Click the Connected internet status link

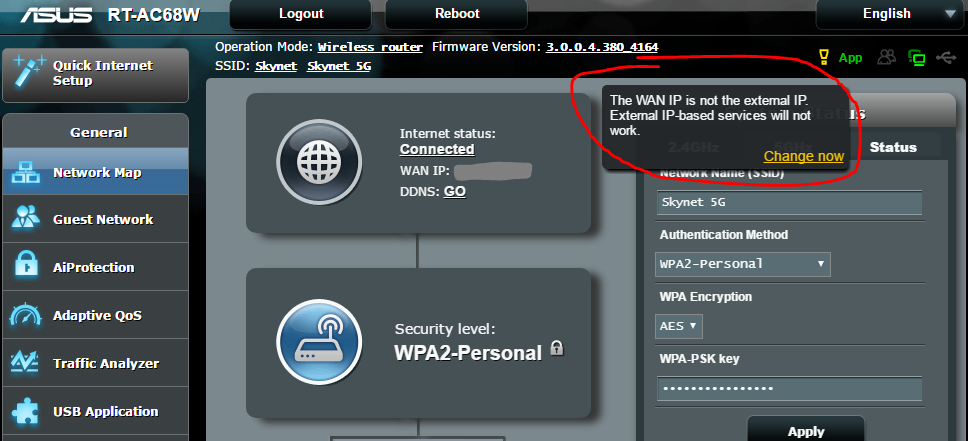[437, 149]
